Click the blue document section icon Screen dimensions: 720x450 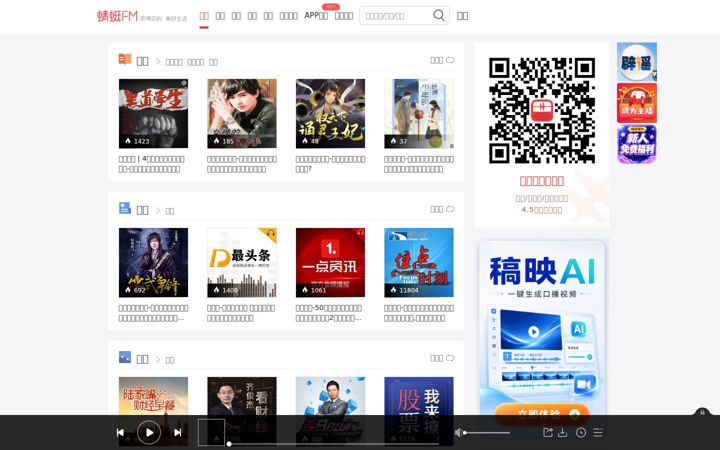125,208
